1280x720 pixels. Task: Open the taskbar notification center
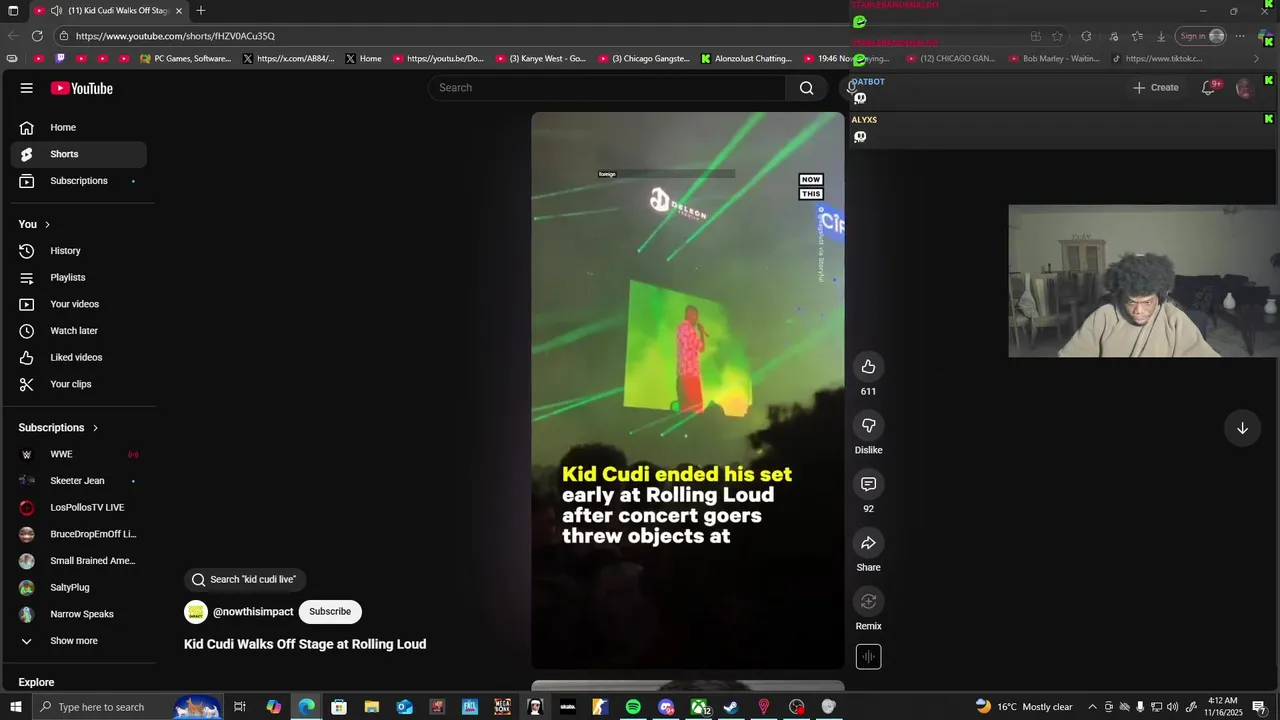pos(1258,707)
